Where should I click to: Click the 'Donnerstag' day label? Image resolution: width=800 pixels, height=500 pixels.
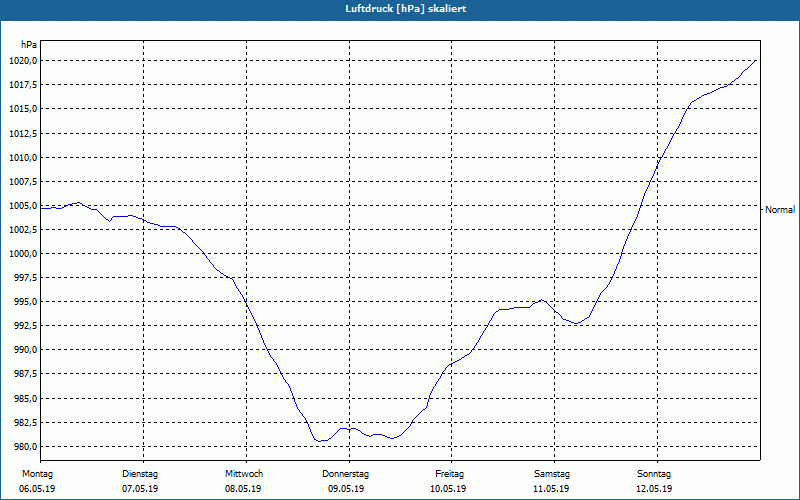(x=345, y=474)
